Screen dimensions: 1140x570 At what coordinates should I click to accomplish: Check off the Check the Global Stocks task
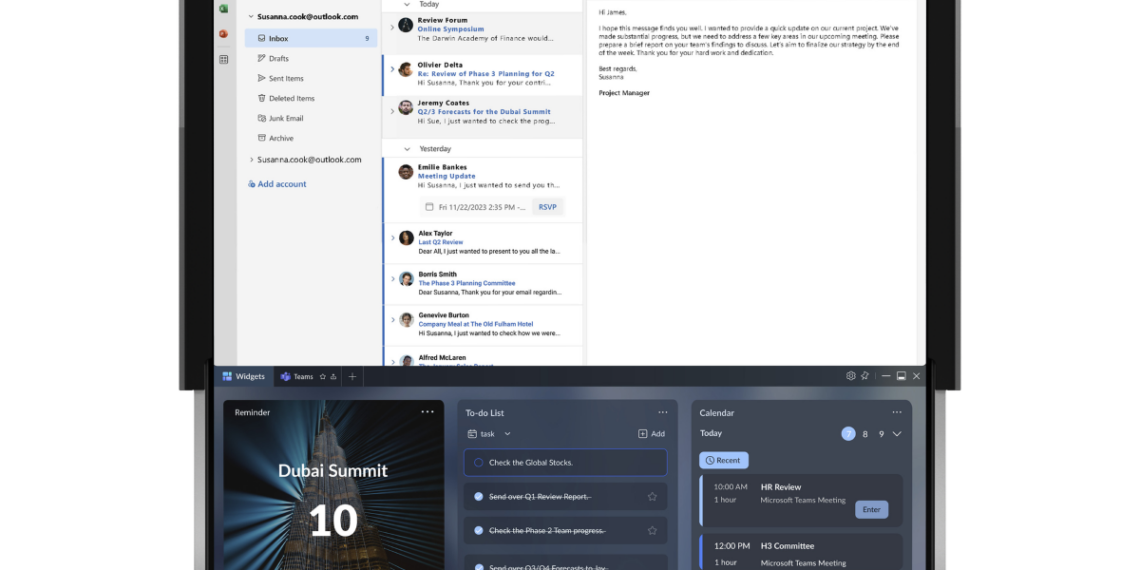click(478, 462)
